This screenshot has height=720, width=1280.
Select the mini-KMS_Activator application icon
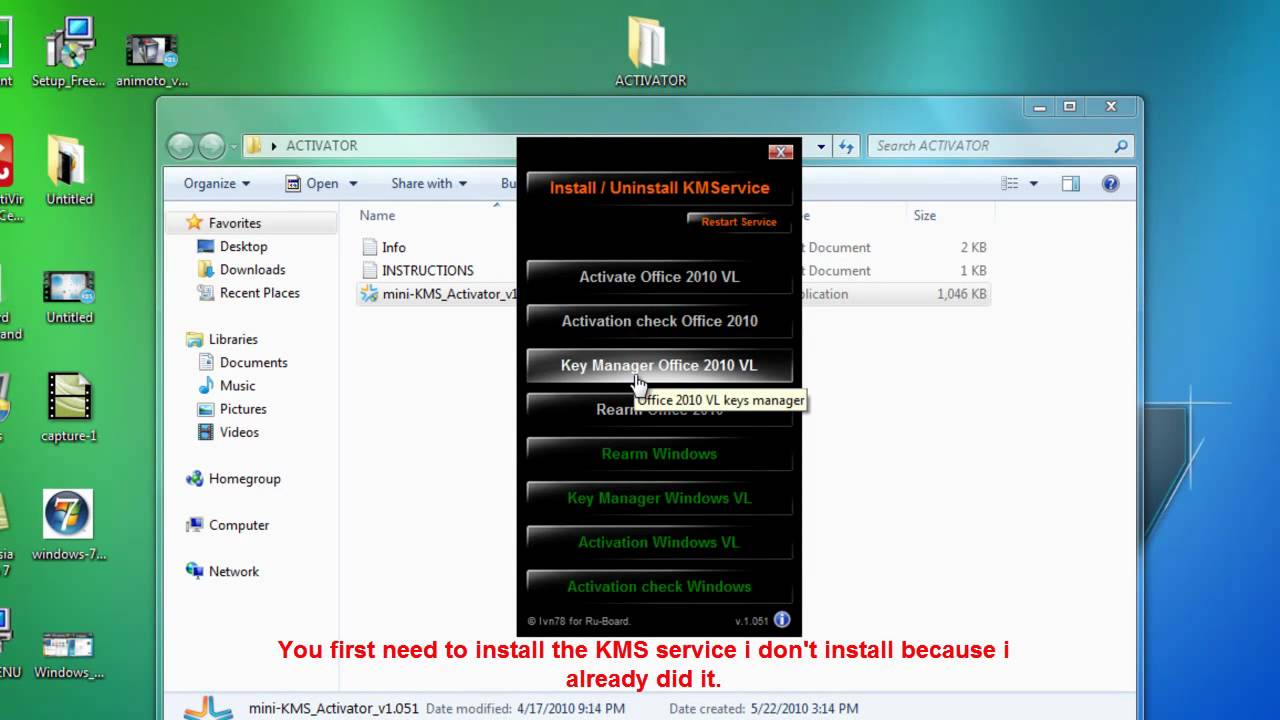pos(368,294)
